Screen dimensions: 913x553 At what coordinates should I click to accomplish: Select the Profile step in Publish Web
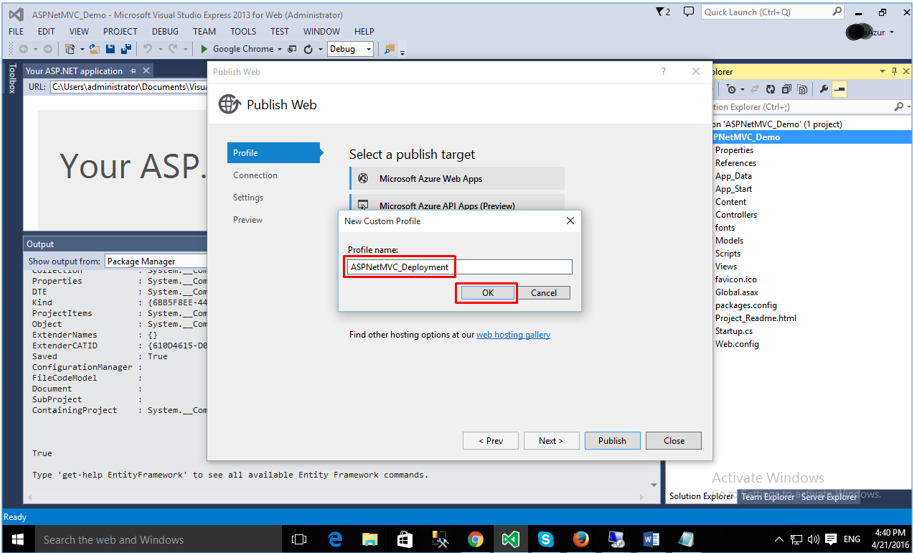click(274, 153)
